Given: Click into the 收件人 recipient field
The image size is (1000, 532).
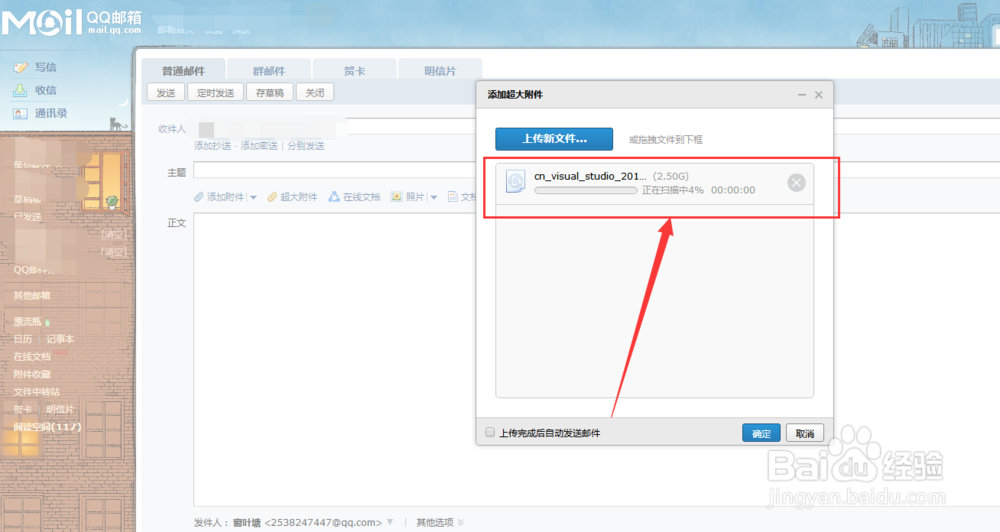Looking at the screenshot, I should (x=335, y=128).
